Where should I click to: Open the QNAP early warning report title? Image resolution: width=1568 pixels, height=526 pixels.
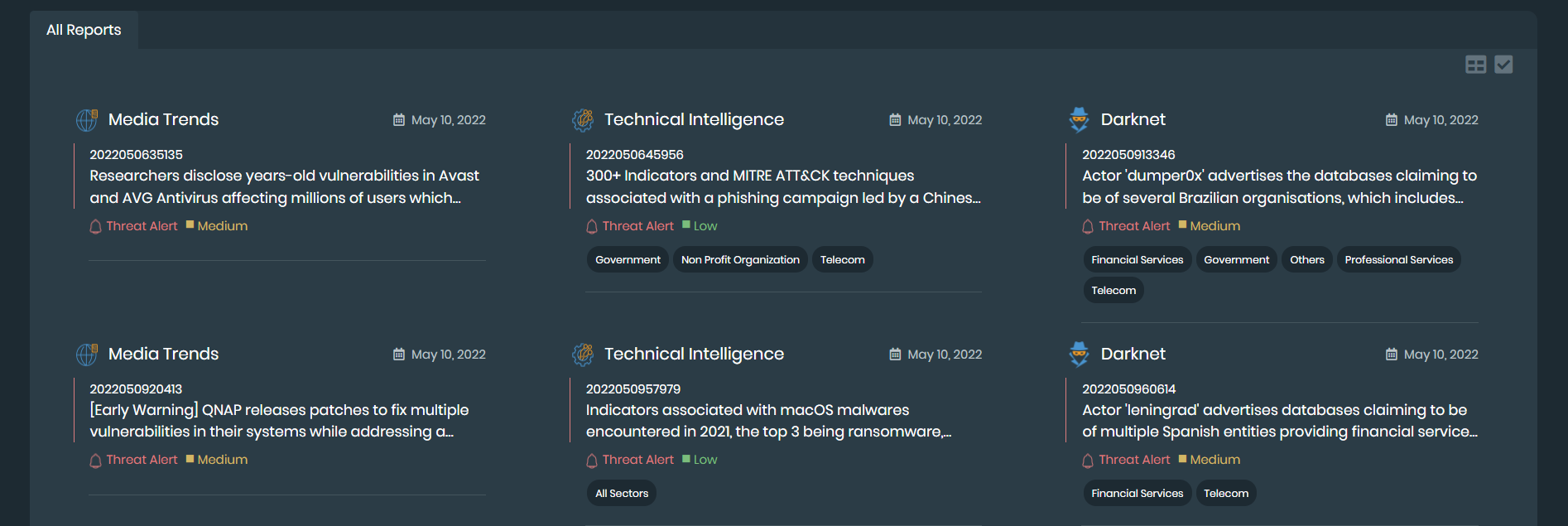click(279, 421)
